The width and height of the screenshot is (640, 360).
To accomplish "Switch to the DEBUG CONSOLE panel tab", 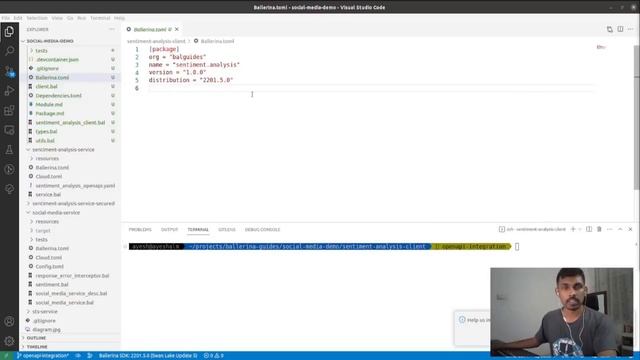I will tap(262, 229).
